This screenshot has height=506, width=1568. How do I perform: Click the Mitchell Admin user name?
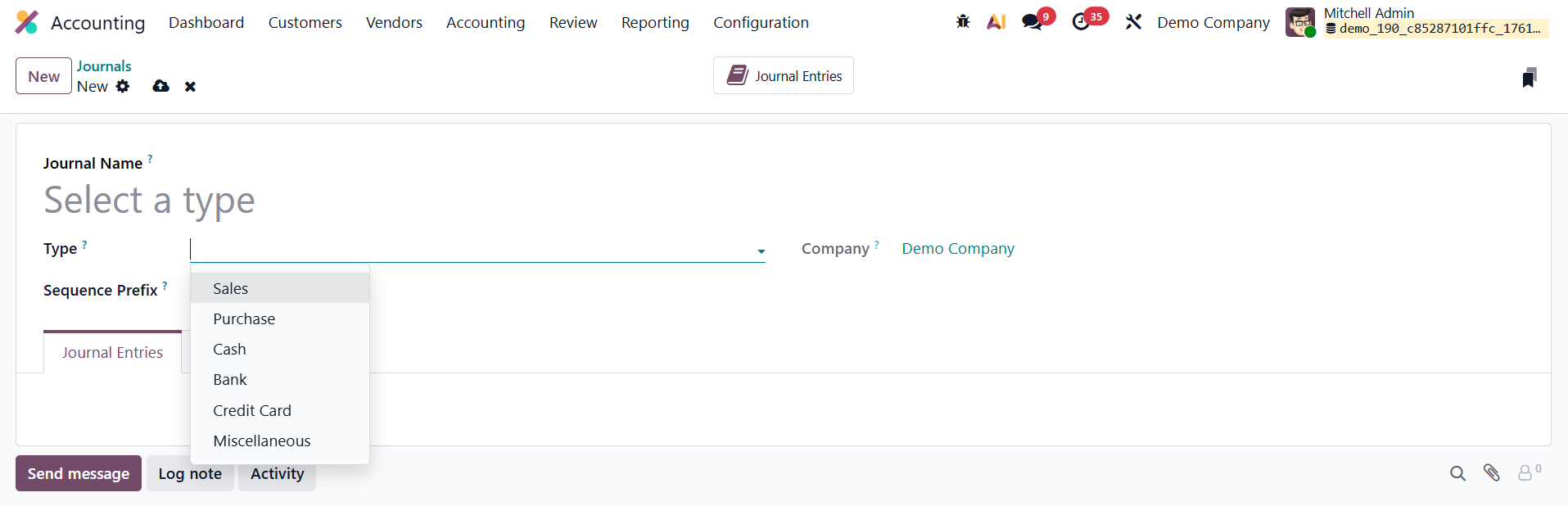[1369, 12]
